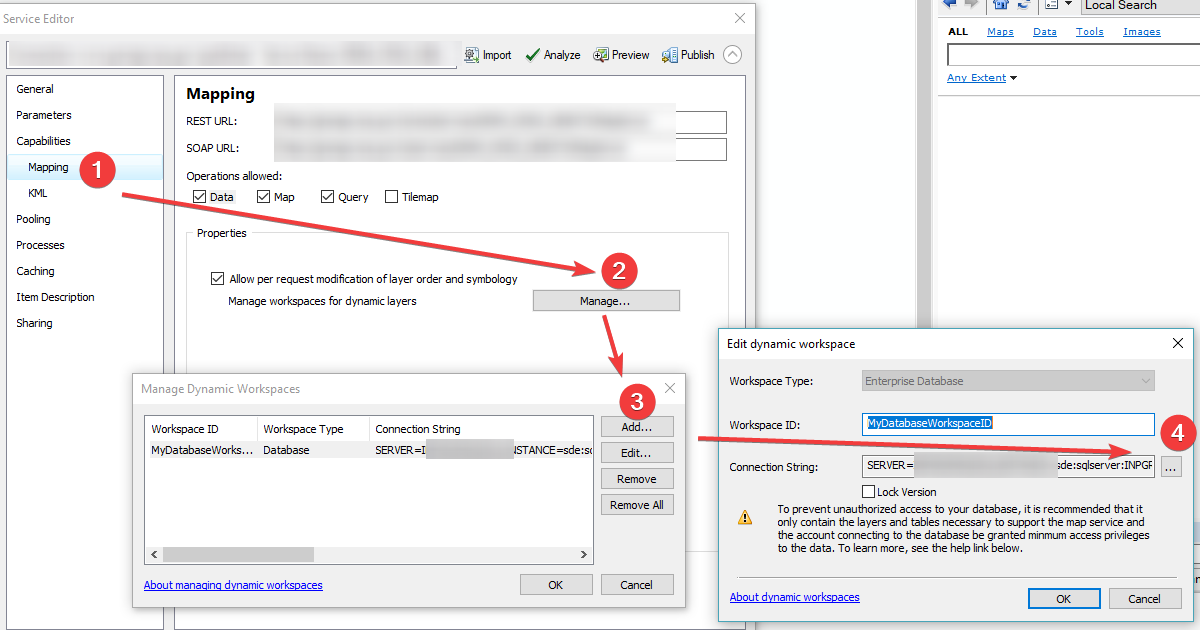
Task: Select Parameters in the sidebar
Action: tap(44, 115)
